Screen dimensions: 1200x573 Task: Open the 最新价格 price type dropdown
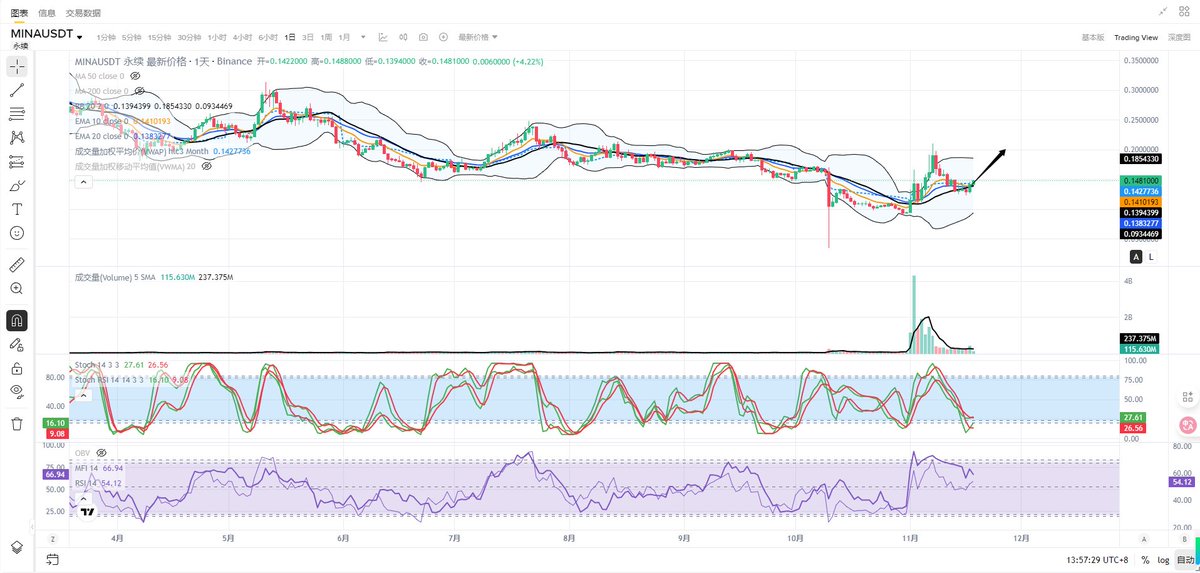(478, 37)
